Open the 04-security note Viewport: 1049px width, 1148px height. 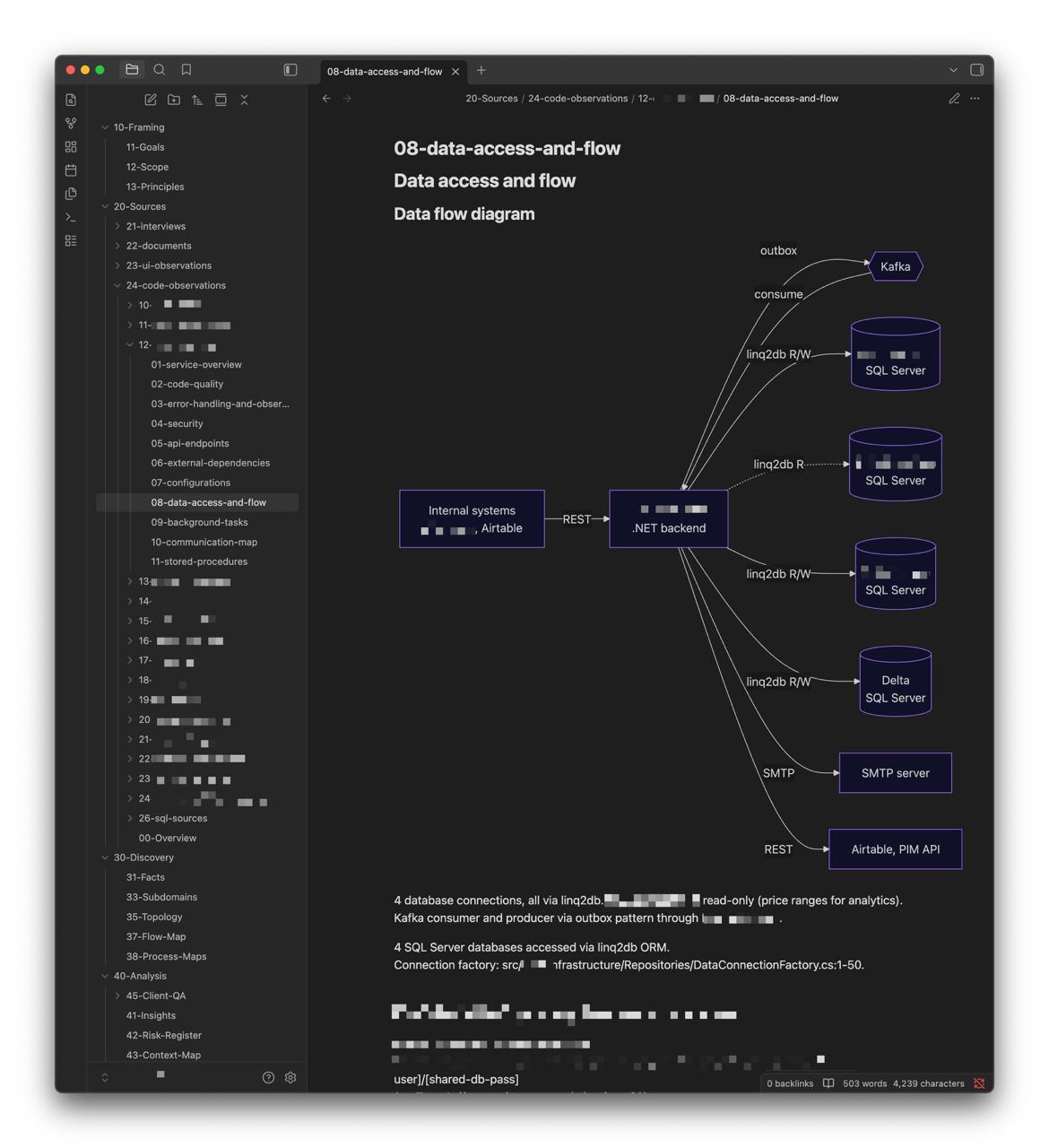pyautogui.click(x=177, y=423)
